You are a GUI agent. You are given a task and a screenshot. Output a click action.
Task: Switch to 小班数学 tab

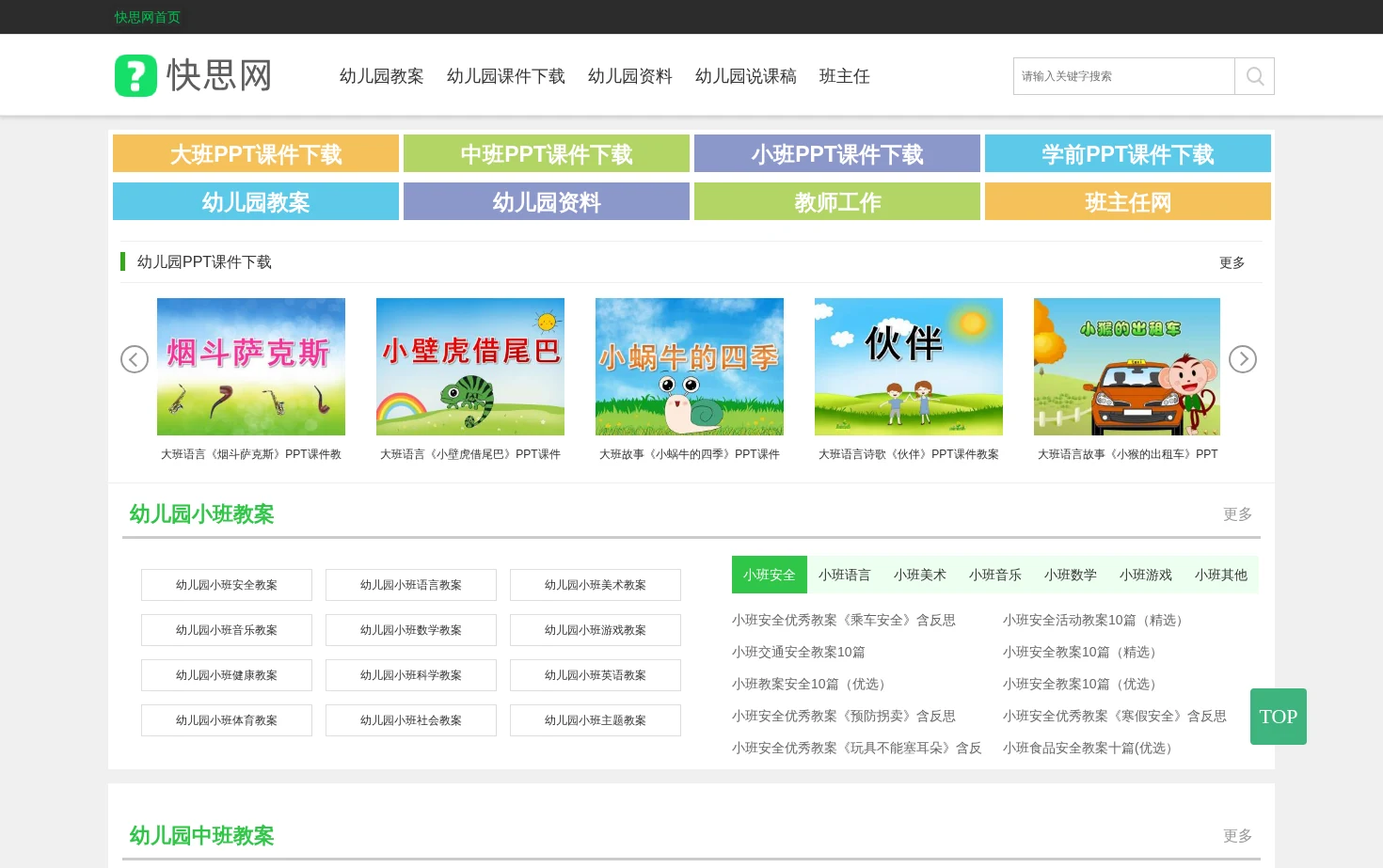click(1071, 575)
